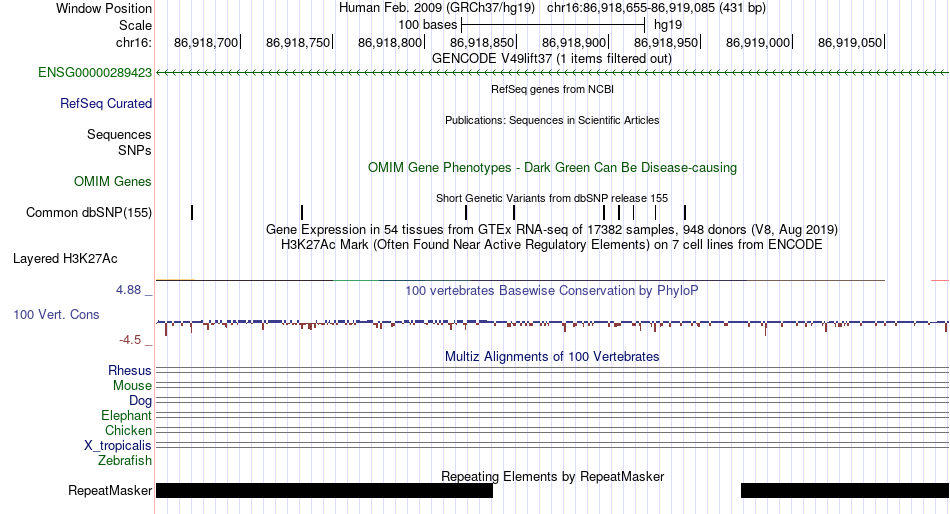Click the chr16: ruler label
950x514 pixels.
[x=134, y=42]
